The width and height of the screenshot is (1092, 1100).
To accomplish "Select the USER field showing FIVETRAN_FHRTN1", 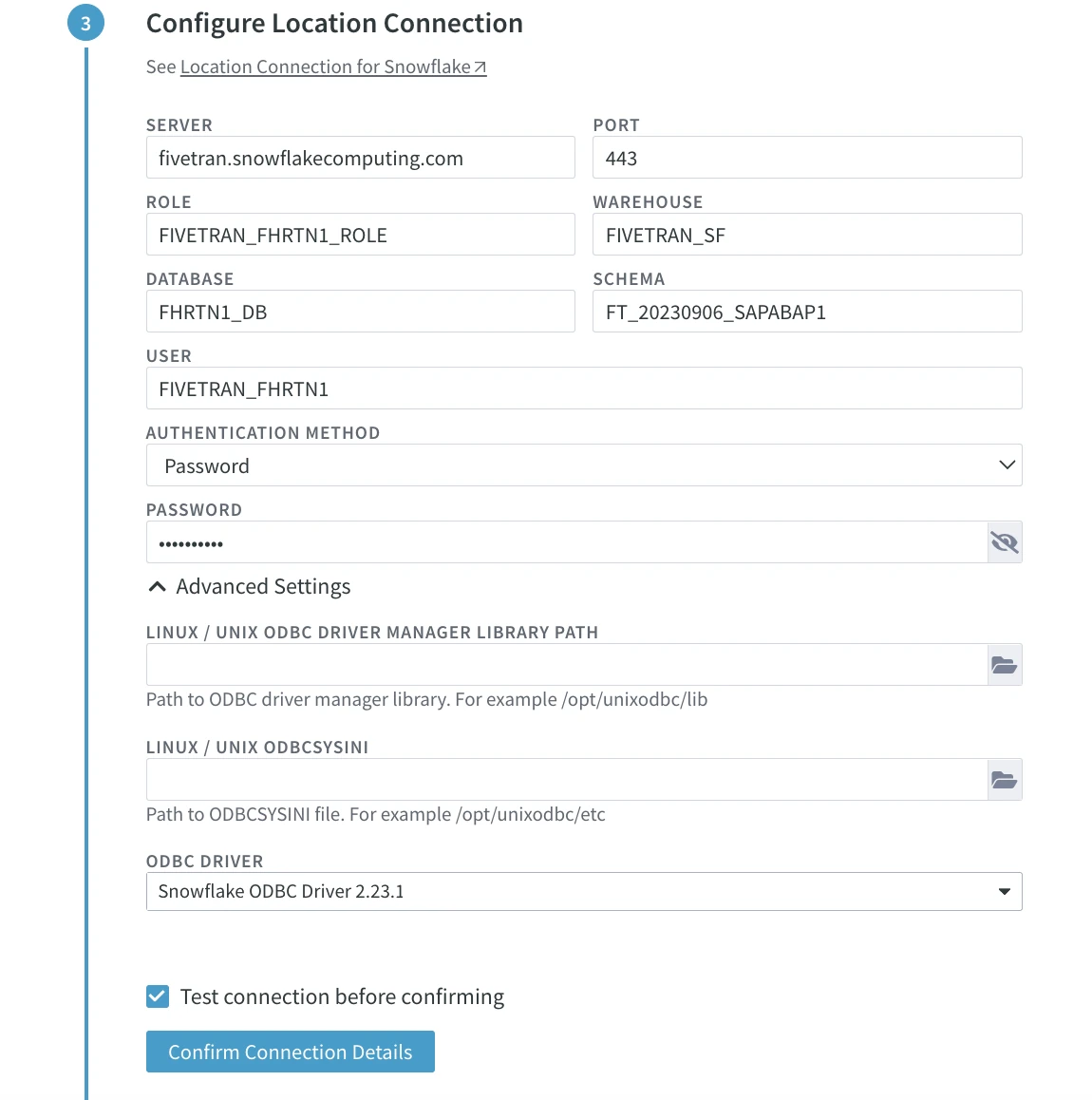I will pos(584,388).
